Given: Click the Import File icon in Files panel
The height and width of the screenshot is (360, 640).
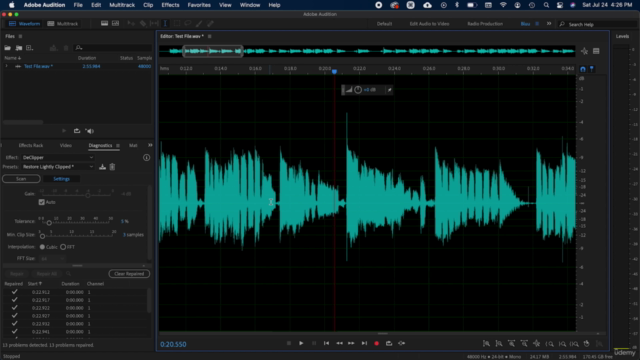Looking at the screenshot, I should click(19, 48).
